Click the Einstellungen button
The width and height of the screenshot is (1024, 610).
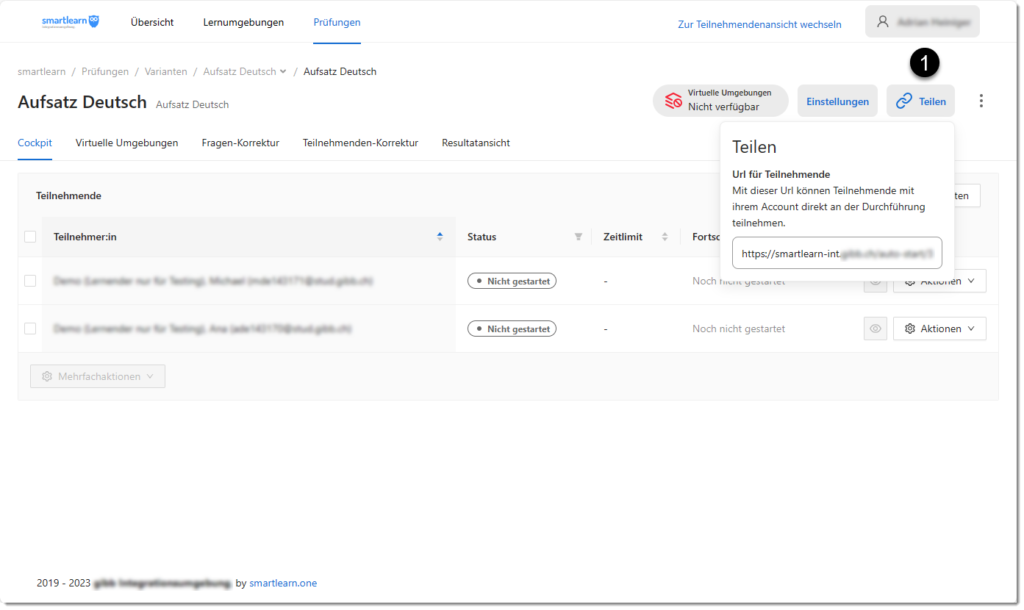(x=837, y=101)
